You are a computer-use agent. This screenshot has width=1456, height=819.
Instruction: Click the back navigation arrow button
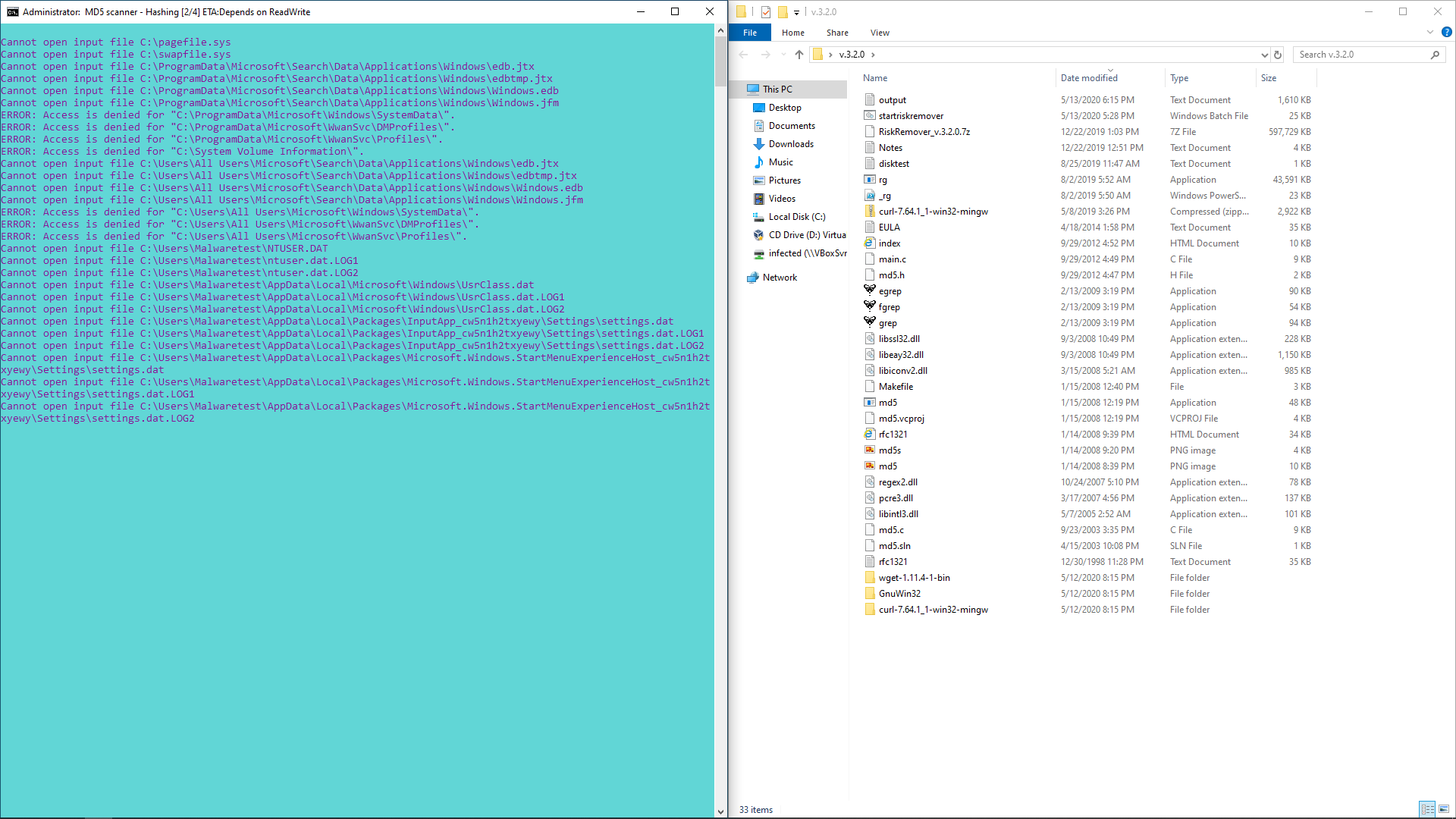tap(742, 54)
